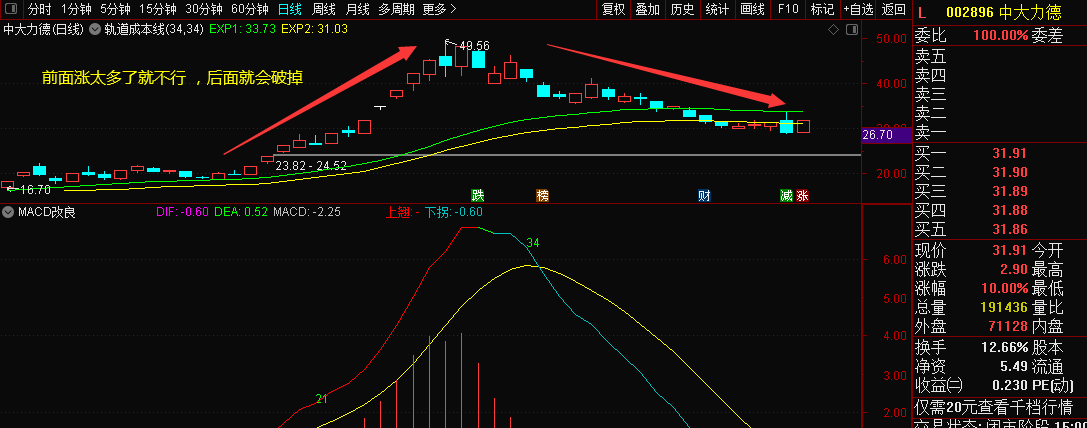Click the EXP2: 31.03 value
Image resolution: width=1087 pixels, height=428 pixels.
(x=314, y=29)
